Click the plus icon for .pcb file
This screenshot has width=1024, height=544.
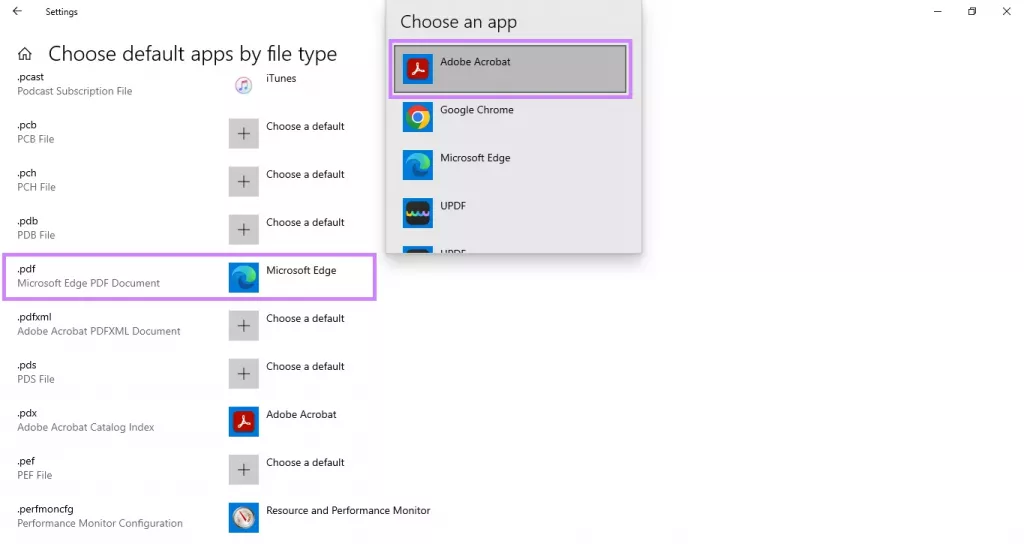click(x=244, y=134)
